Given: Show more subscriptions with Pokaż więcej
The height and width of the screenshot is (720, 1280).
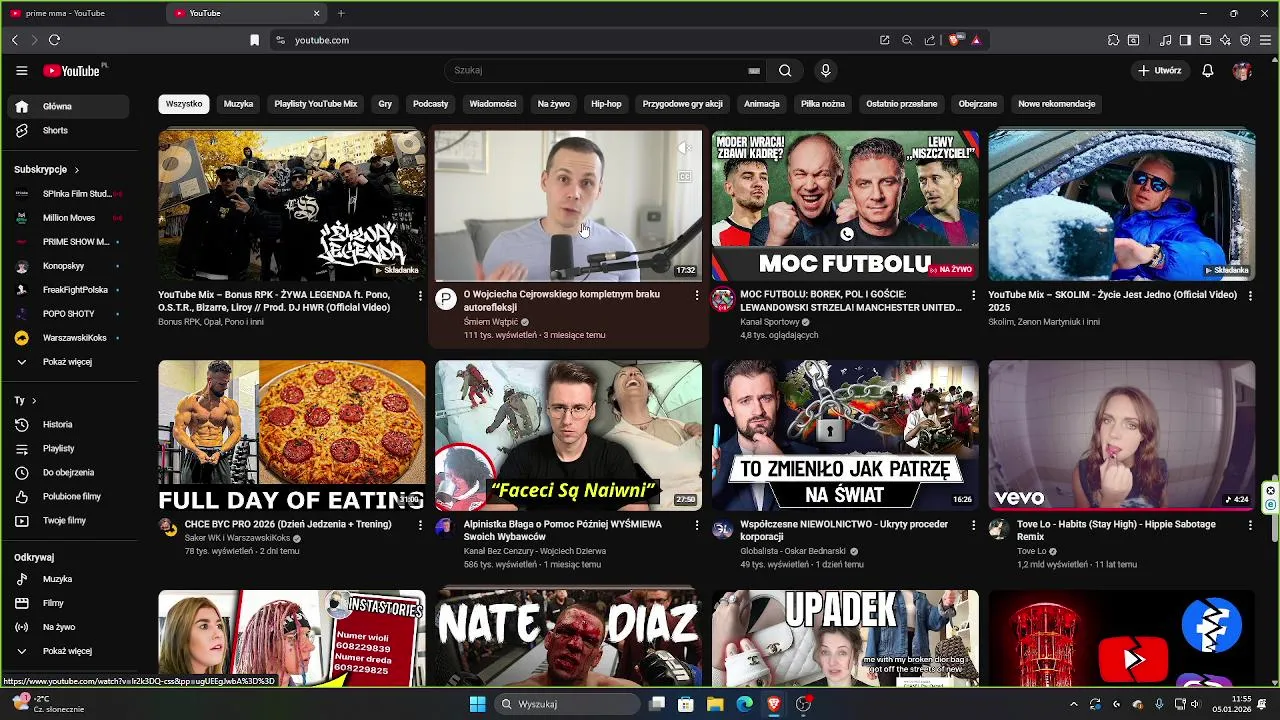Looking at the screenshot, I should pyautogui.click(x=68, y=362).
